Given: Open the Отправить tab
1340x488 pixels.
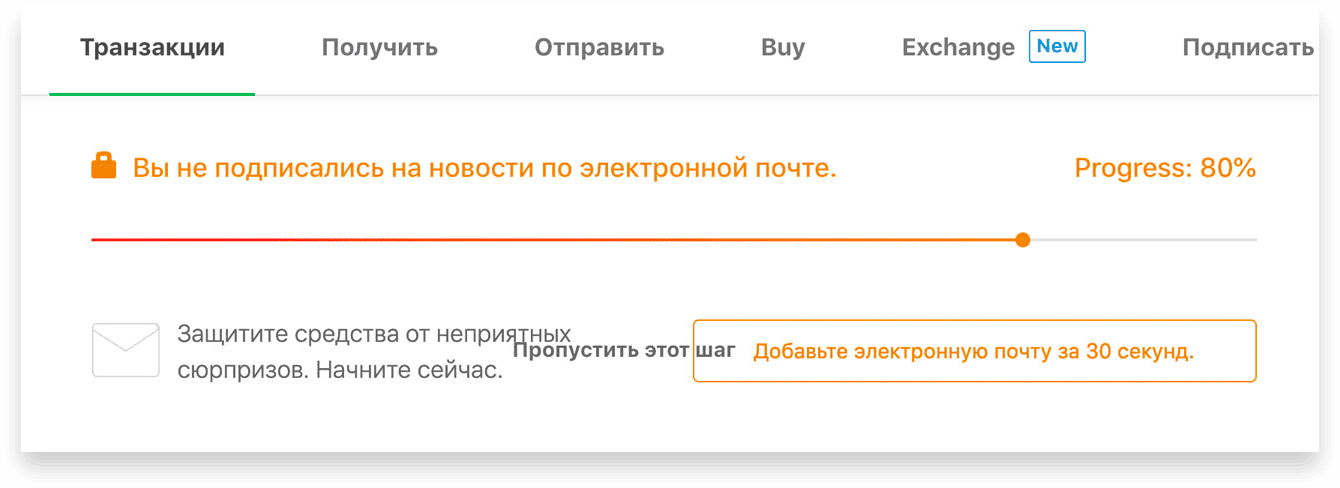Looking at the screenshot, I should (x=599, y=47).
